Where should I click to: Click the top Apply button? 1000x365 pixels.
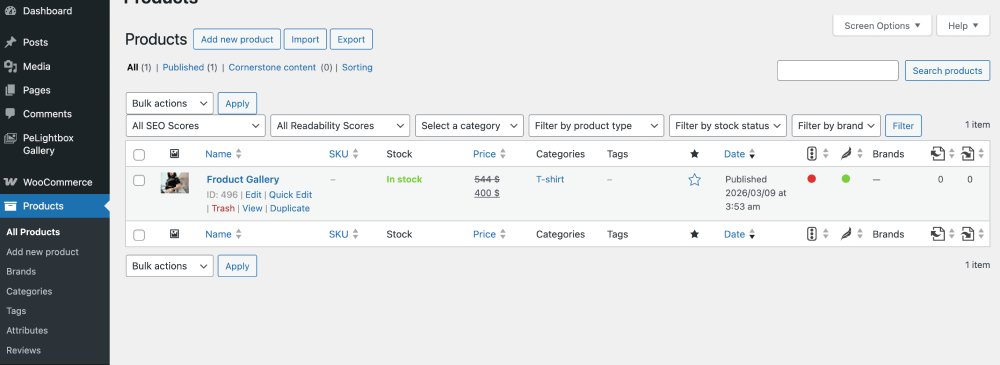[237, 103]
